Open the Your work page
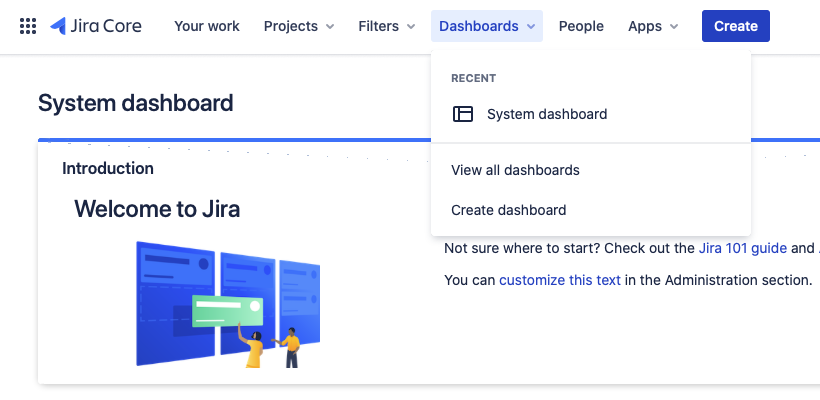This screenshot has width=820, height=400. pos(207,26)
